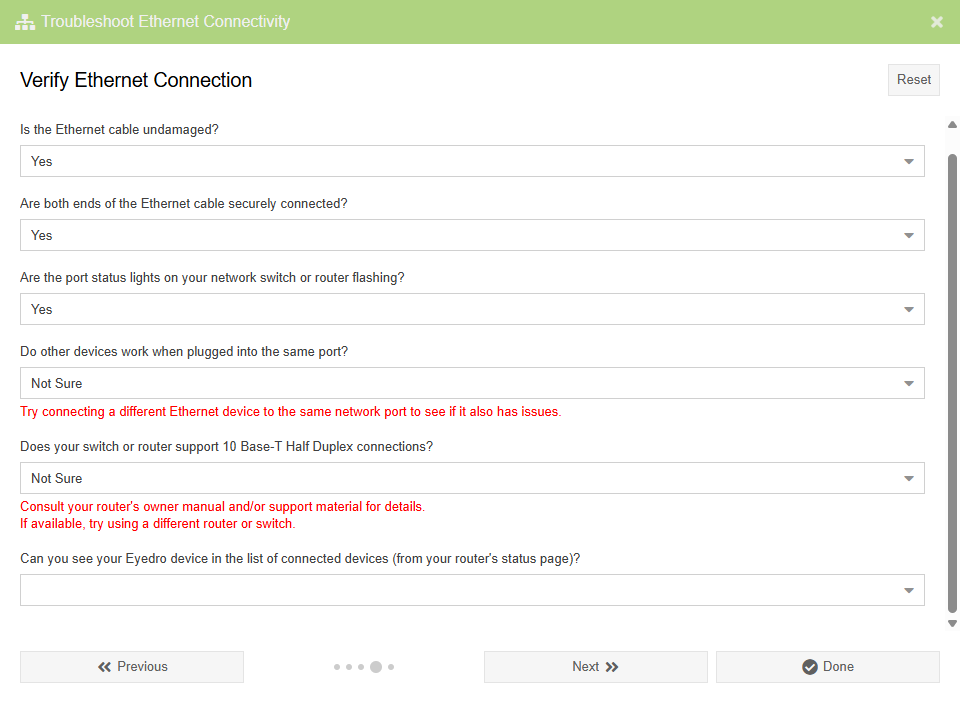The image size is (960, 703).
Task: Click the third step dot
Action: [361, 667]
